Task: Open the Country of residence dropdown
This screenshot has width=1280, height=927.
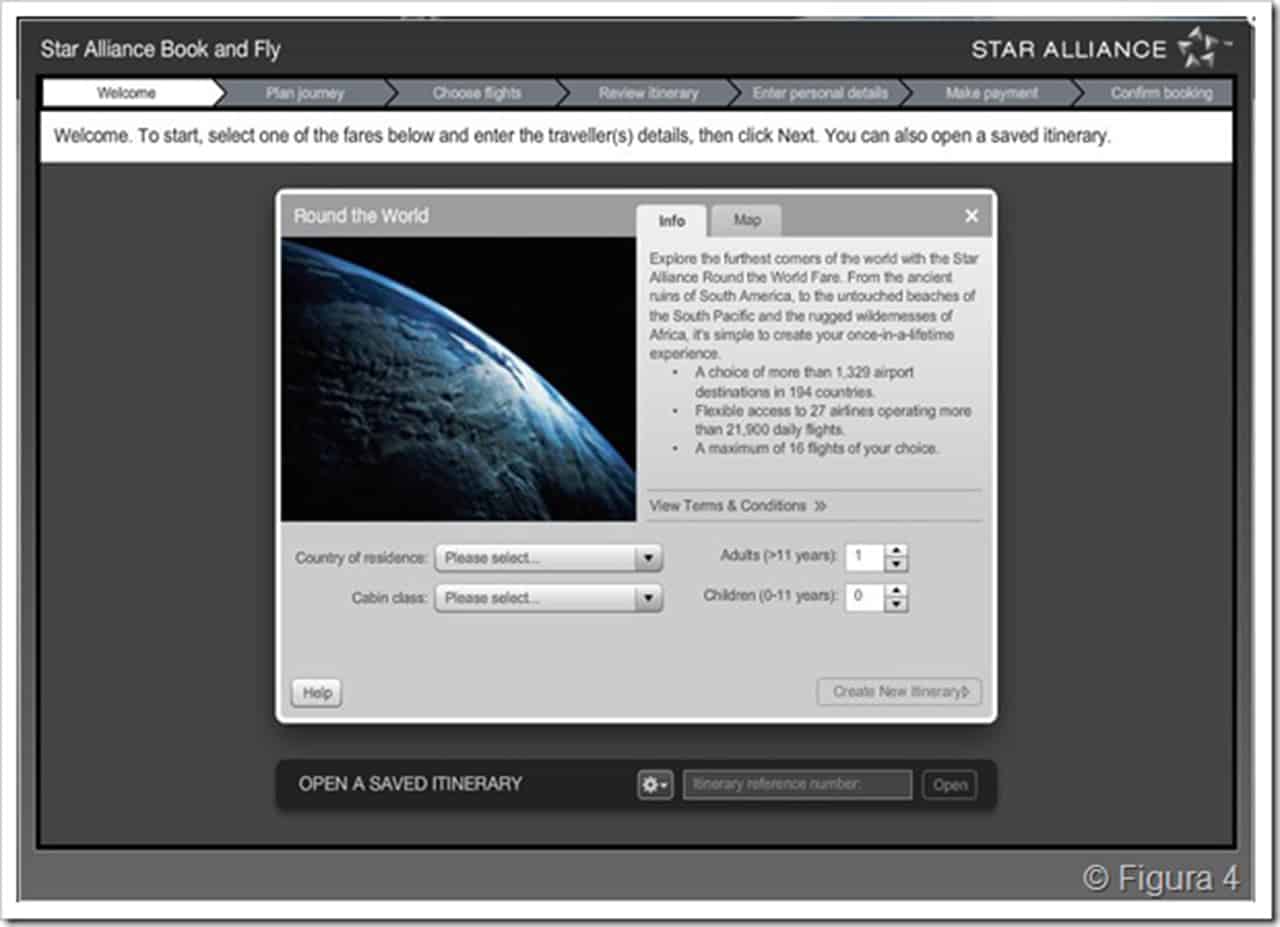Action: point(548,558)
